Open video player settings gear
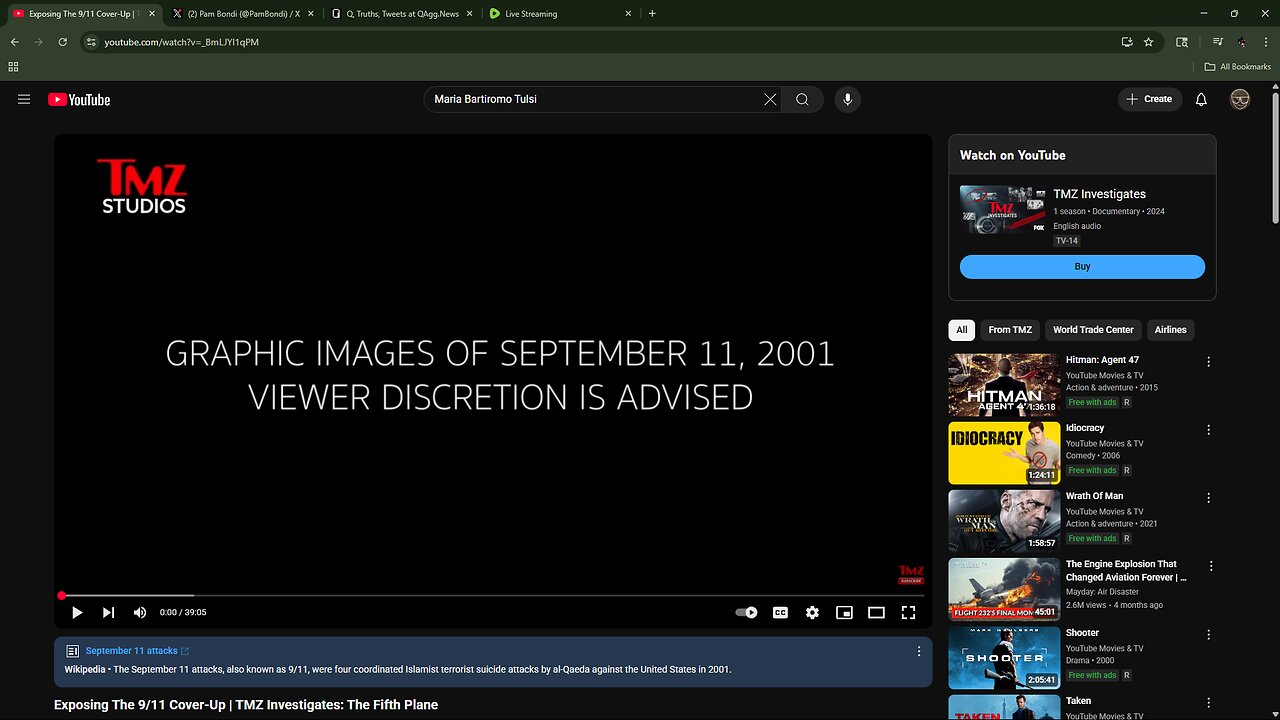 (812, 612)
